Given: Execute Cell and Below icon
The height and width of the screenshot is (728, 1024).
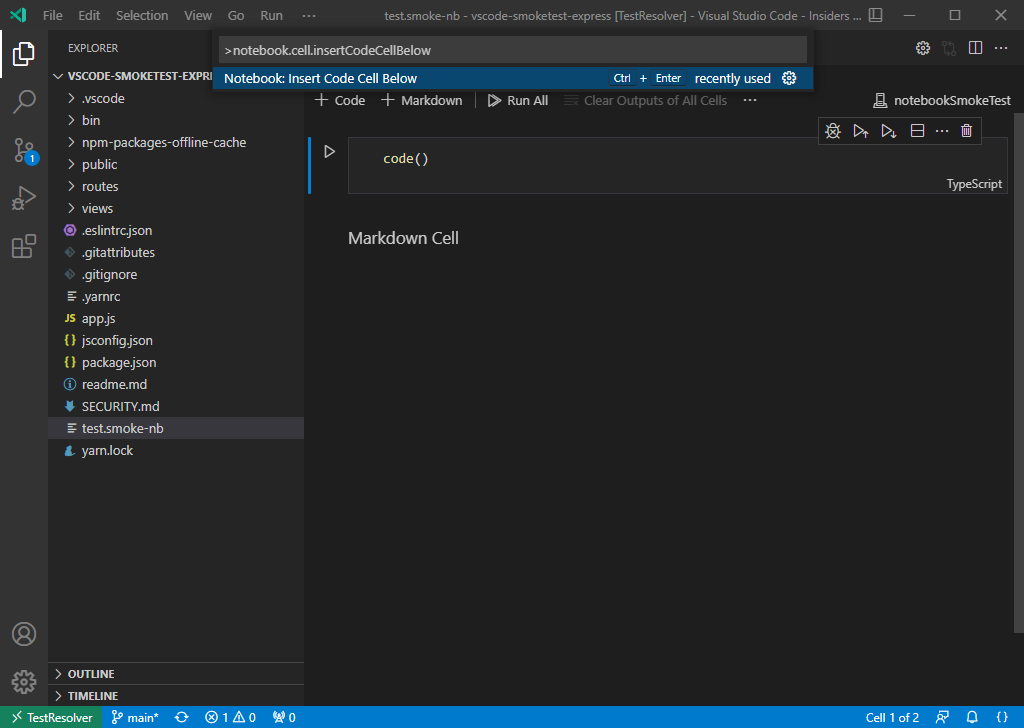Looking at the screenshot, I should pos(888,131).
